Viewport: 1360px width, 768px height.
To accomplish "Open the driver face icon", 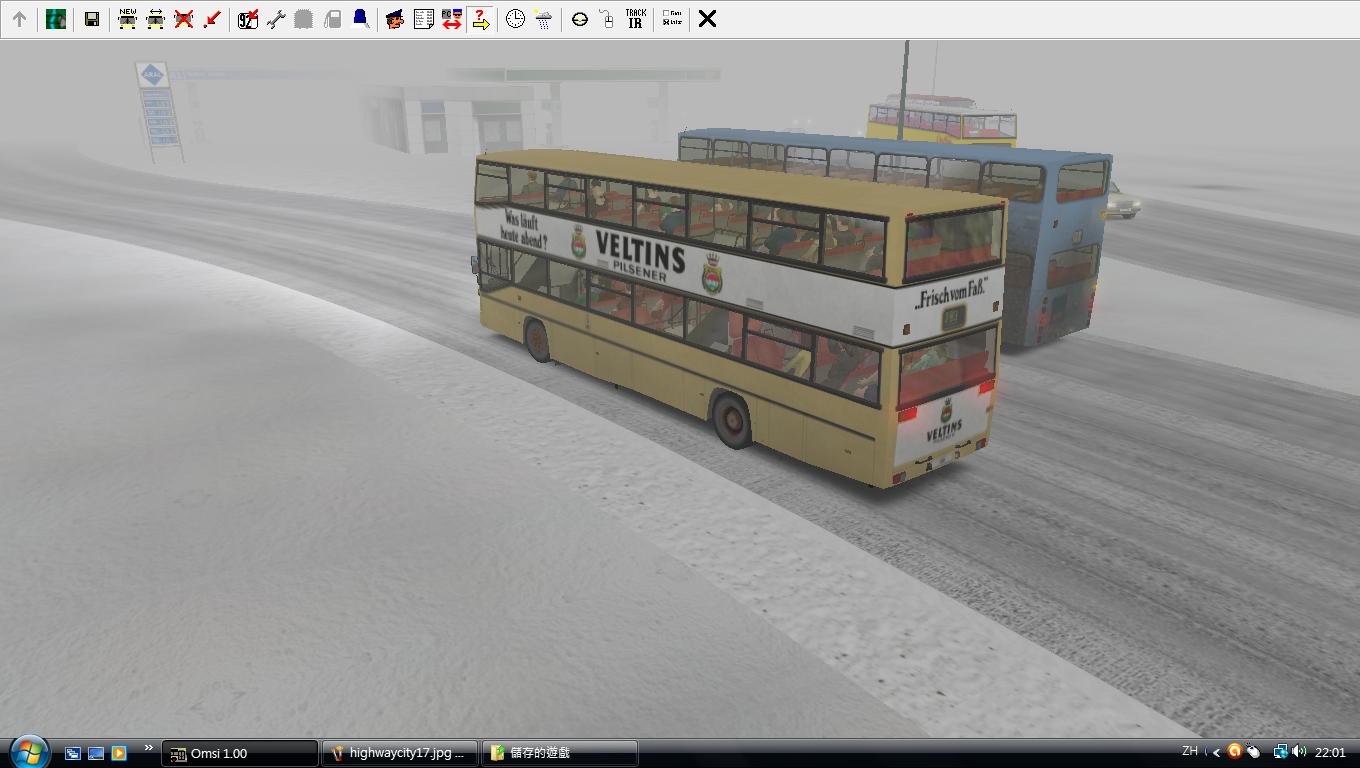I will coord(395,19).
